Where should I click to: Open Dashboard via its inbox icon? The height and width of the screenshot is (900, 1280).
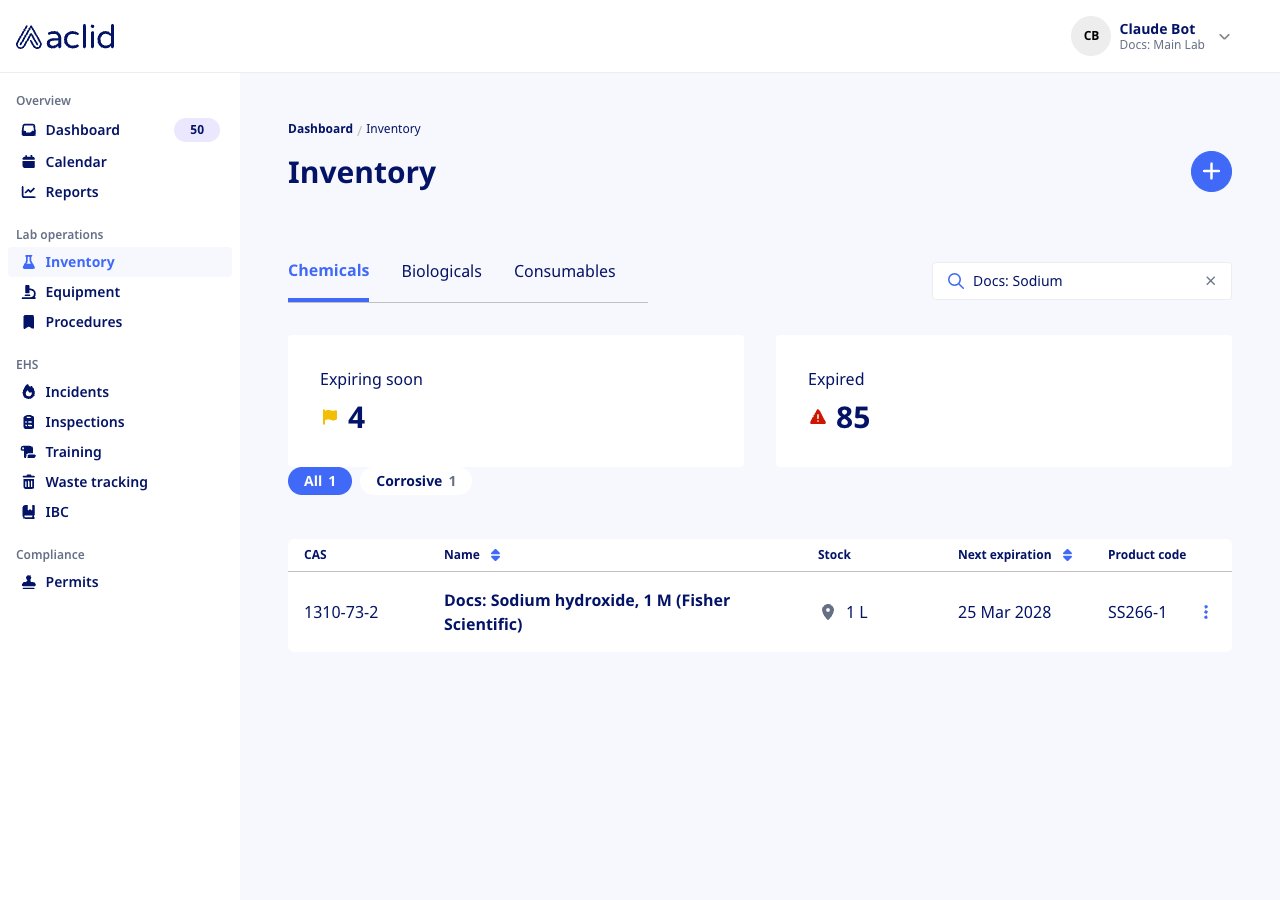[x=29, y=130]
